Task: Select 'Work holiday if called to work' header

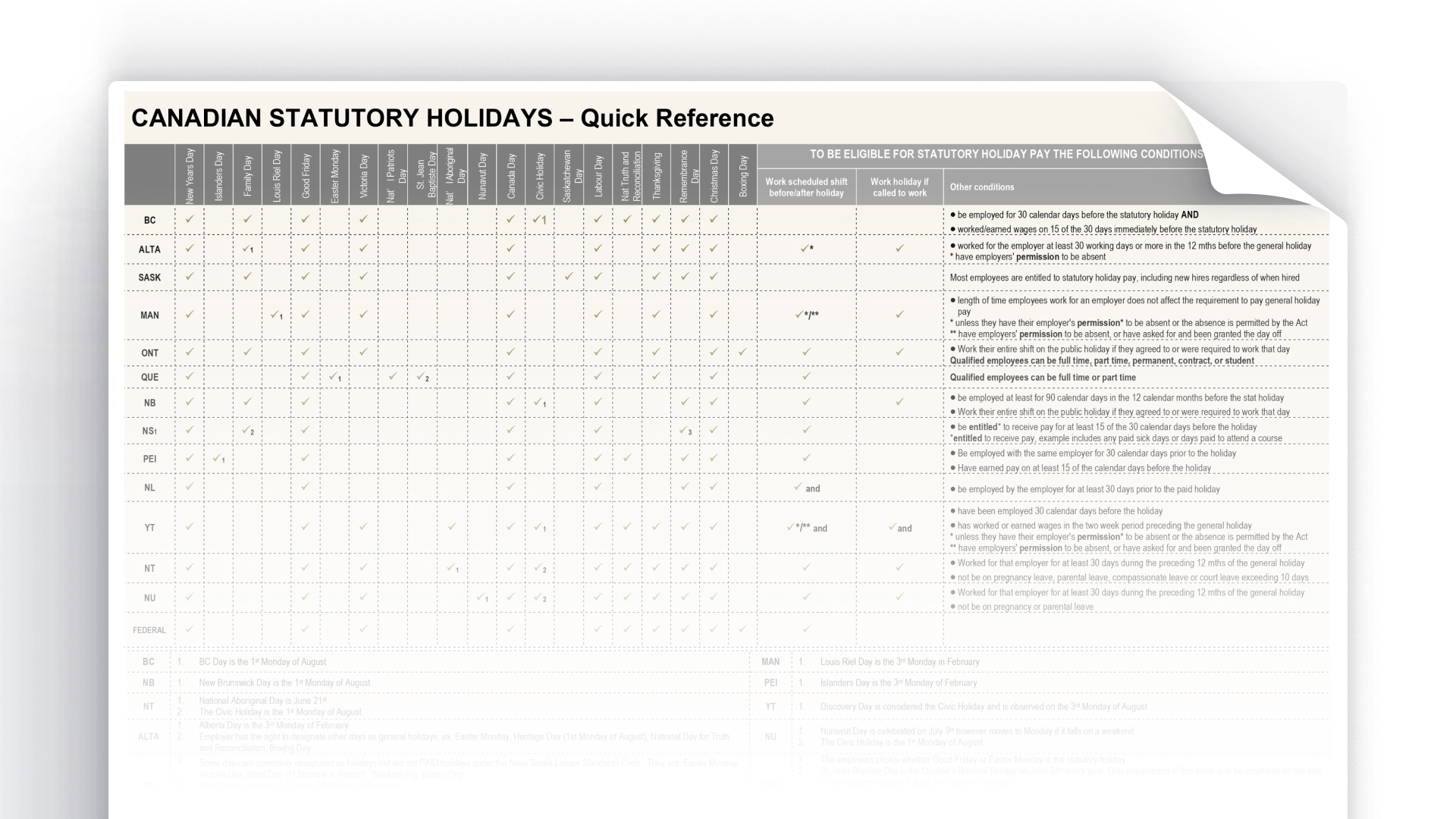Action: pyautogui.click(x=899, y=187)
